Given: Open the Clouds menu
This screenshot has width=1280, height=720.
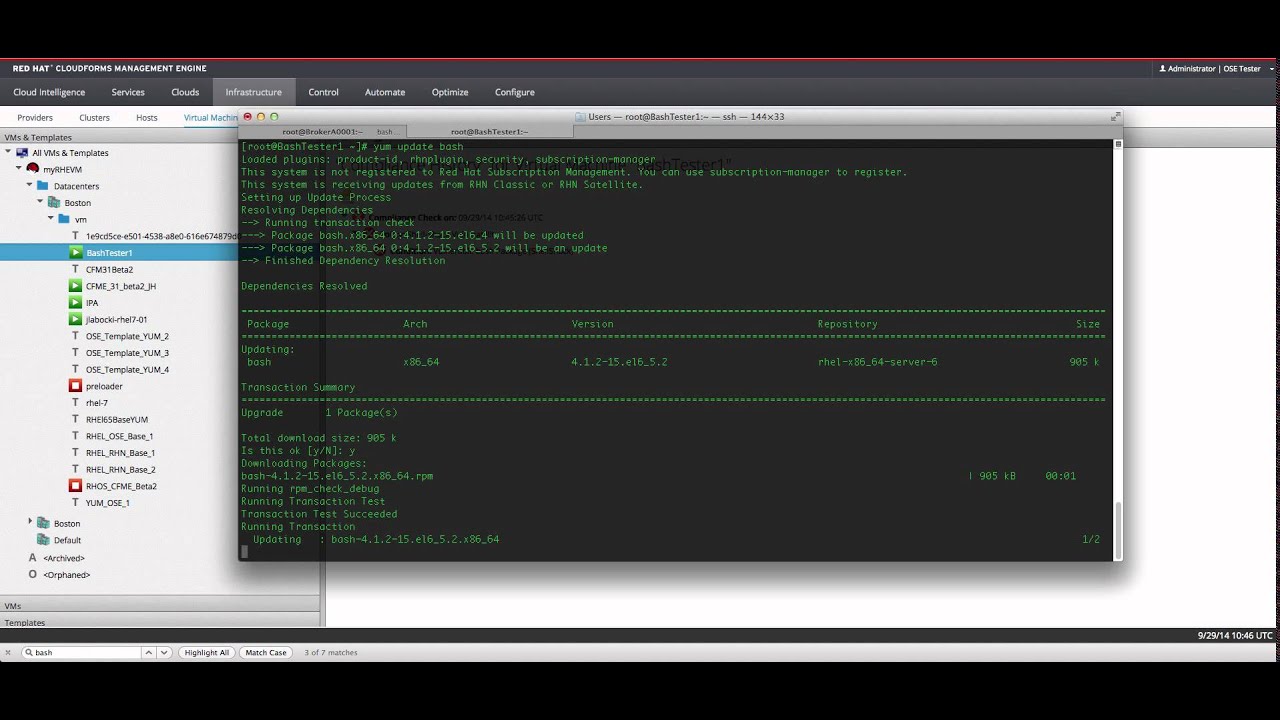Looking at the screenshot, I should [x=185, y=92].
